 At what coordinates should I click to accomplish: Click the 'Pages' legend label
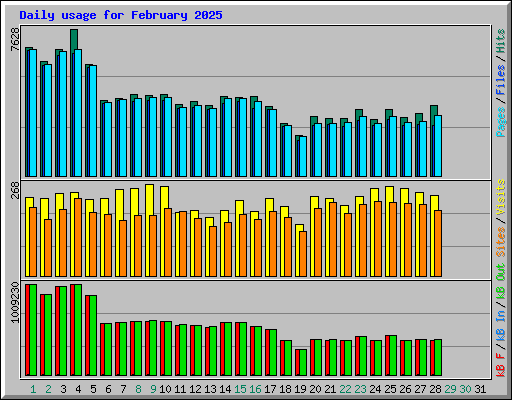(501, 122)
